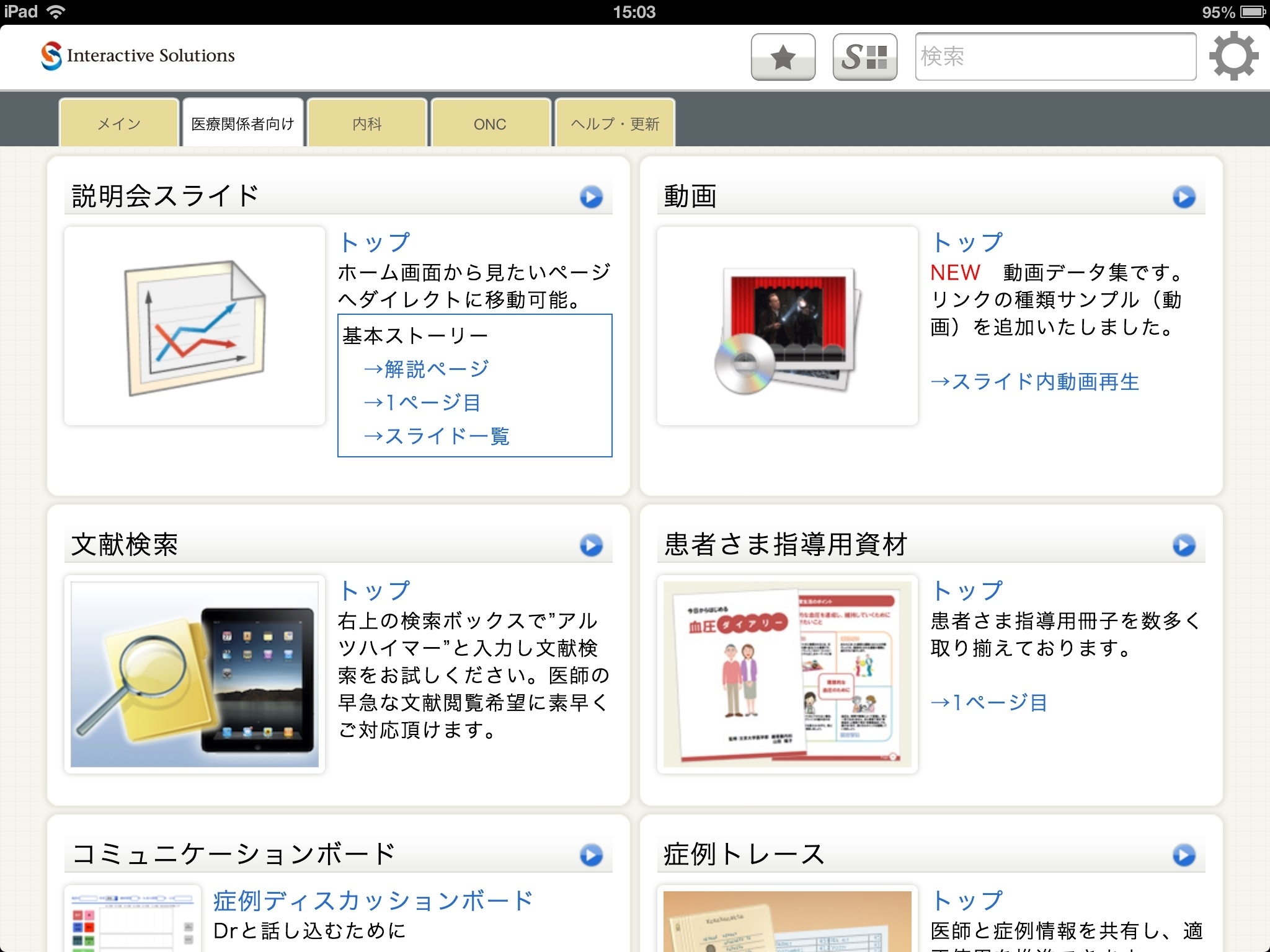Click the →スライド一覧 link

coord(437,436)
